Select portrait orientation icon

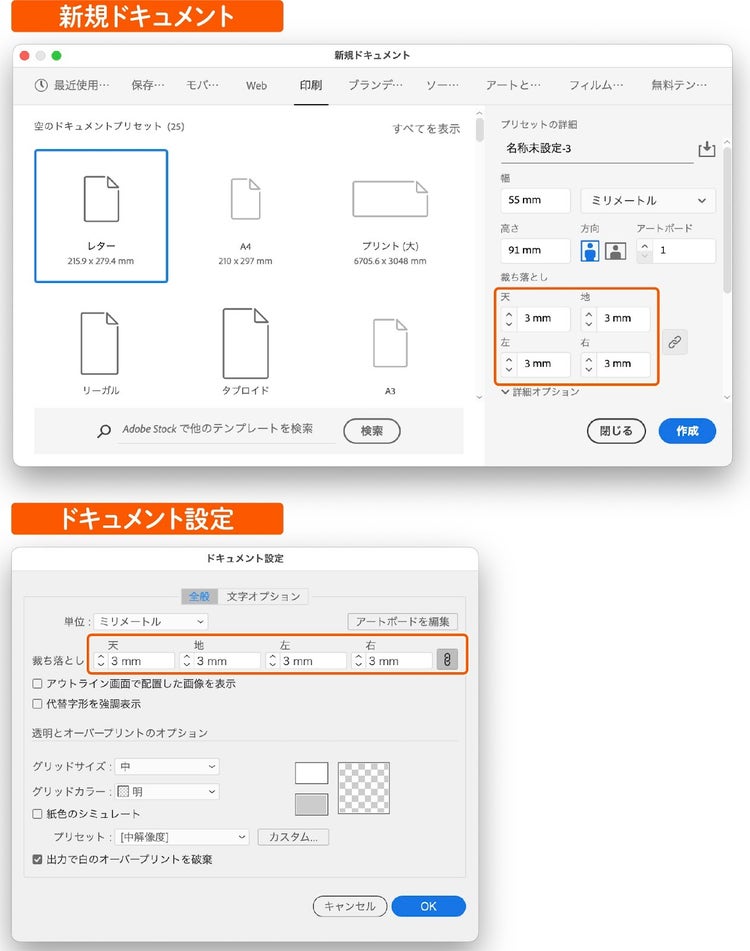coord(589,250)
